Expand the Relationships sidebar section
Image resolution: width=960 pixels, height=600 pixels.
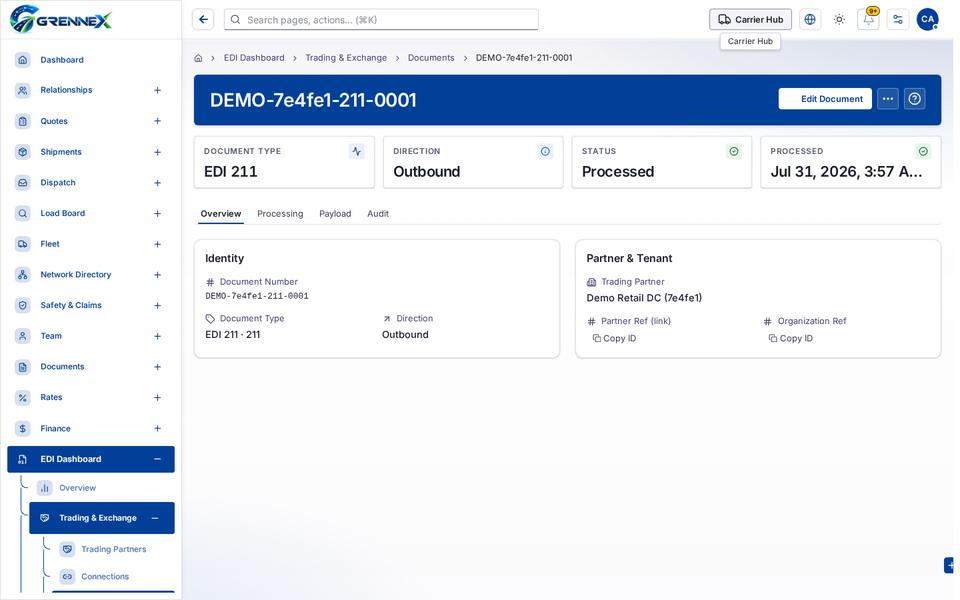[x=157, y=91]
